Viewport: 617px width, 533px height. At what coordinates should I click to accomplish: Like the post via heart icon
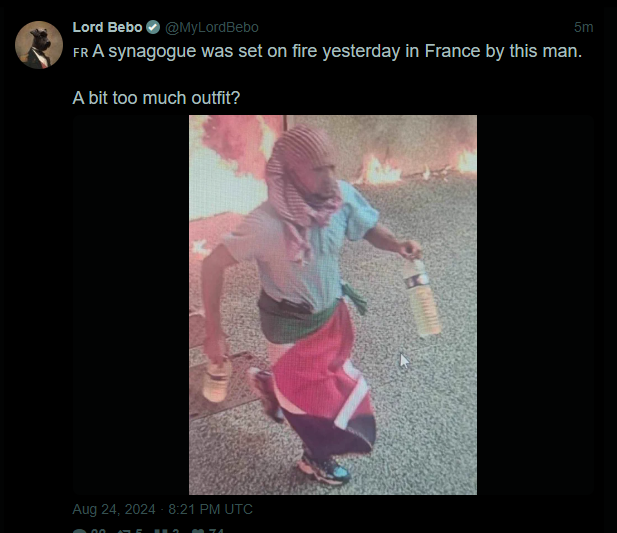(x=198, y=531)
